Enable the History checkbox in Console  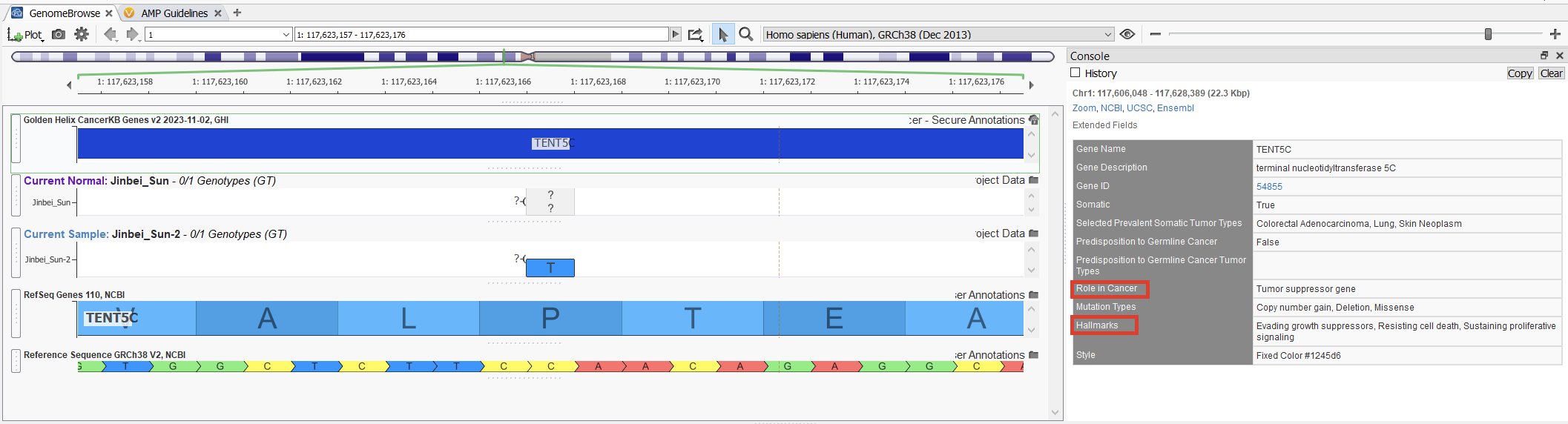tap(1075, 73)
